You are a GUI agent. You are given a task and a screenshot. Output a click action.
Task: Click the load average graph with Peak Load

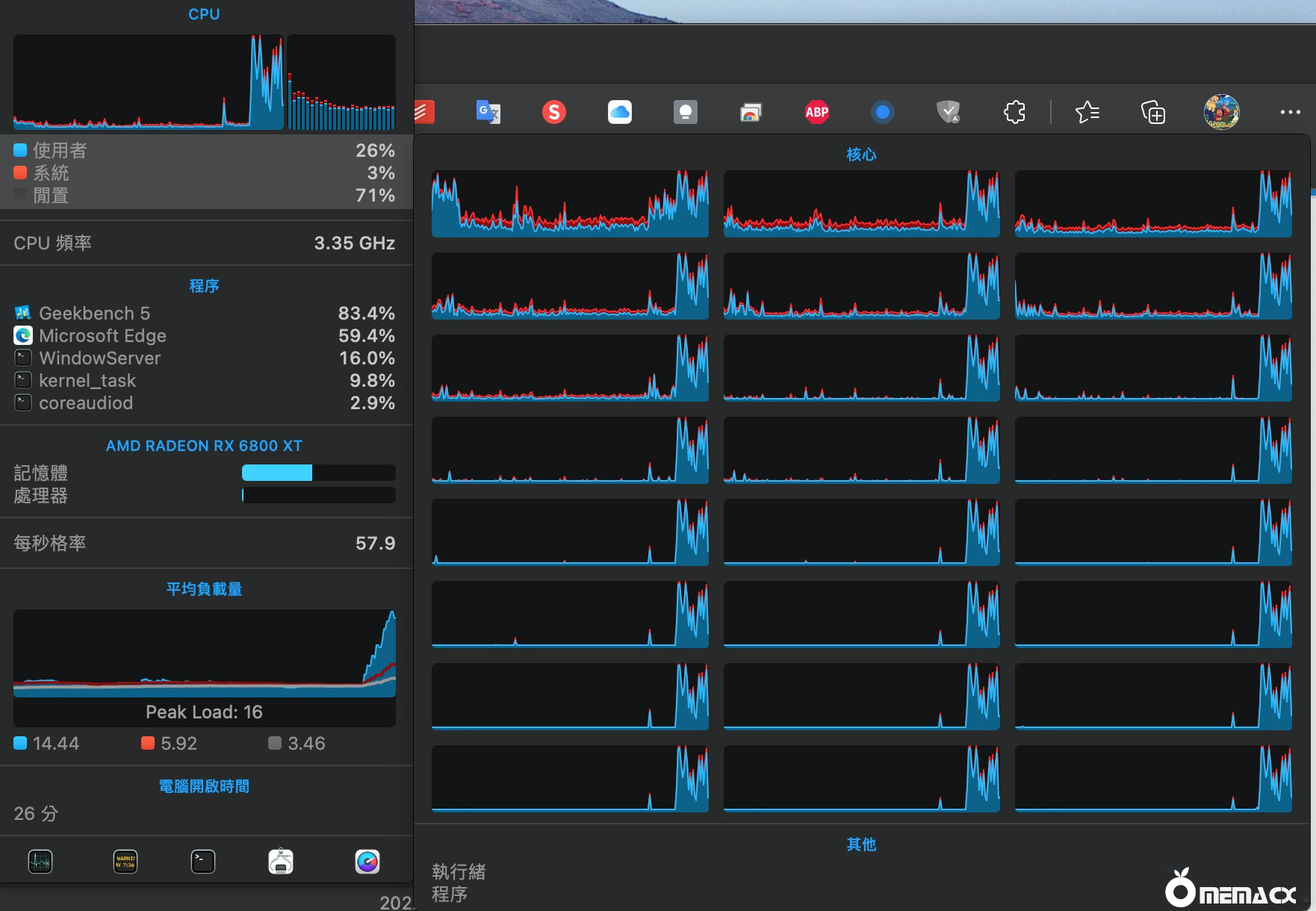point(204,653)
